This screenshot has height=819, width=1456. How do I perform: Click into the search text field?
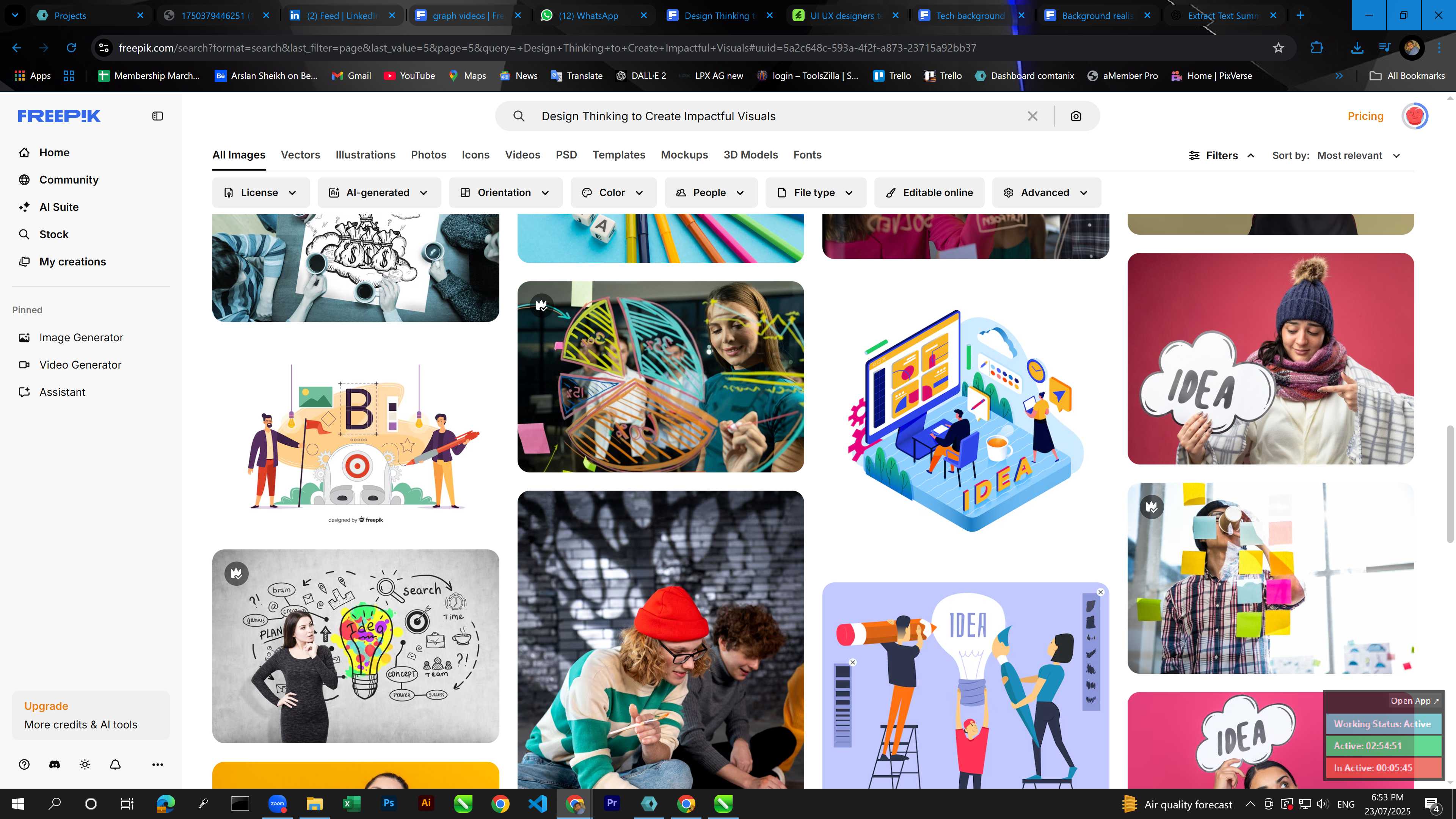780,116
